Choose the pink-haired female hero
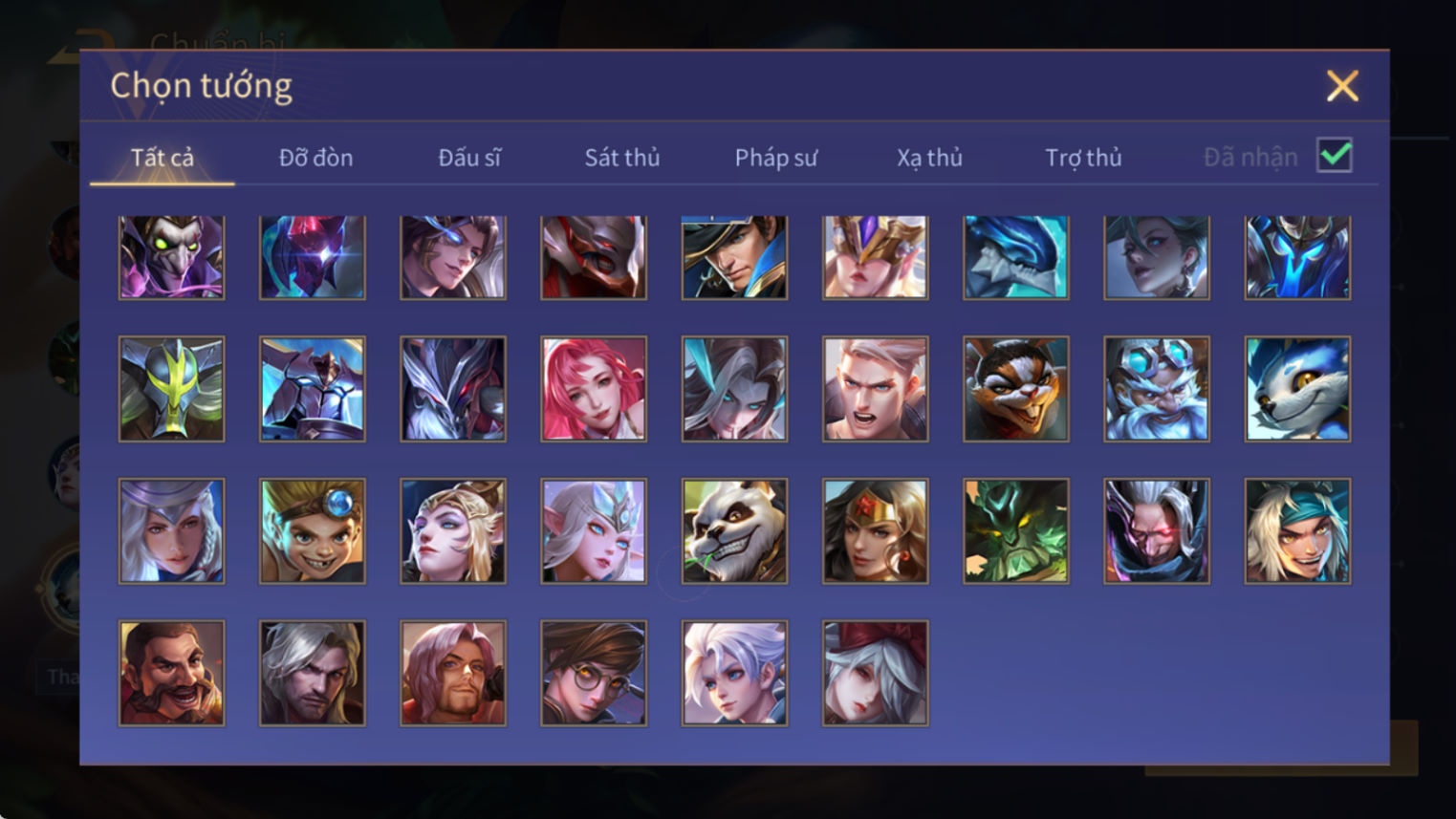Viewport: 1456px width, 819px height. 594,389
